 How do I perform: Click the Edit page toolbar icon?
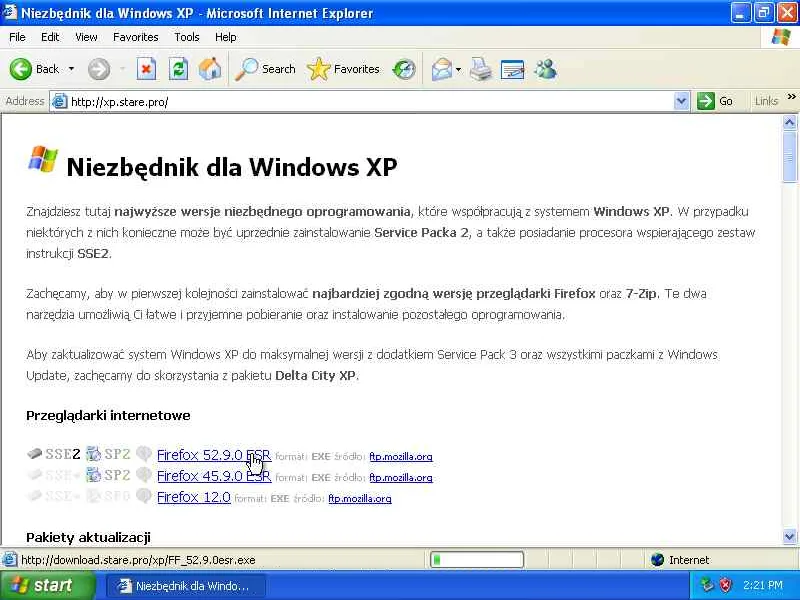click(x=513, y=69)
